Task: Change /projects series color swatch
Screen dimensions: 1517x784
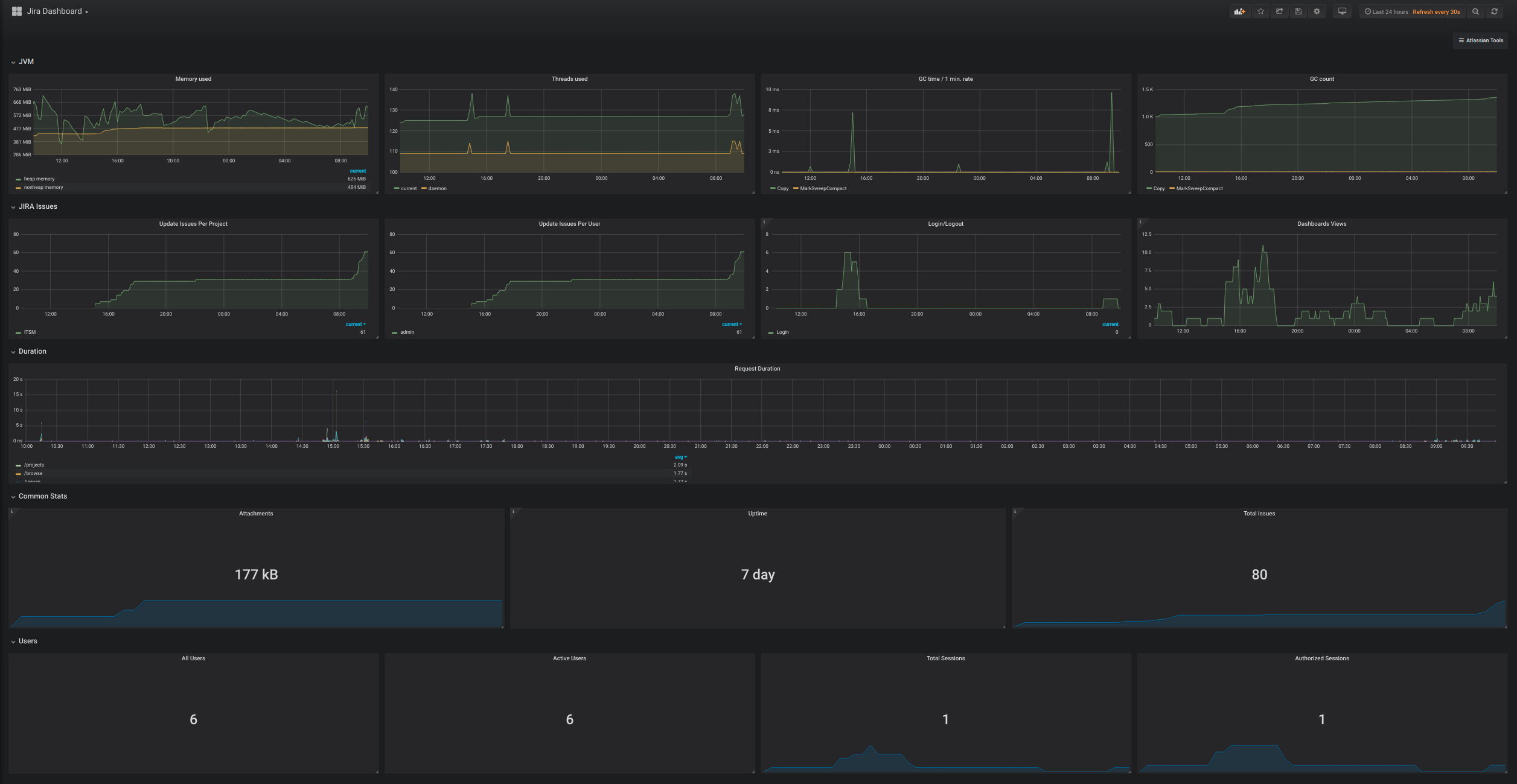Action: (18, 465)
